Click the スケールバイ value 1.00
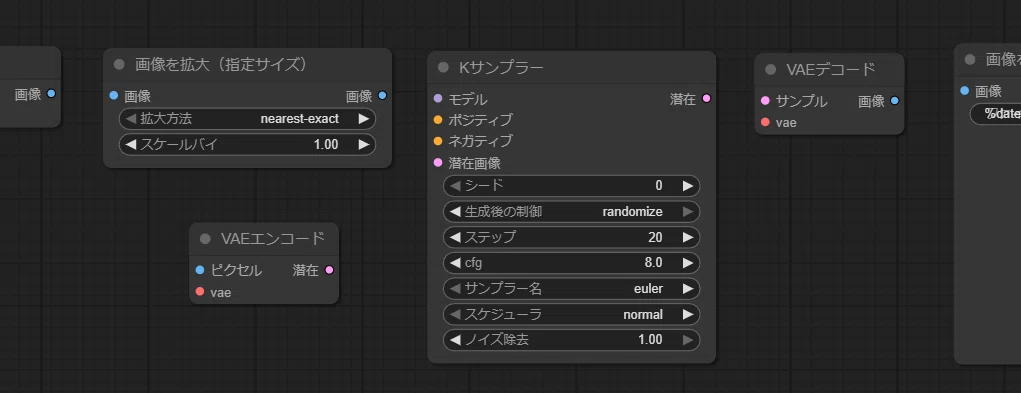Image resolution: width=1021 pixels, height=393 pixels. tap(326, 144)
